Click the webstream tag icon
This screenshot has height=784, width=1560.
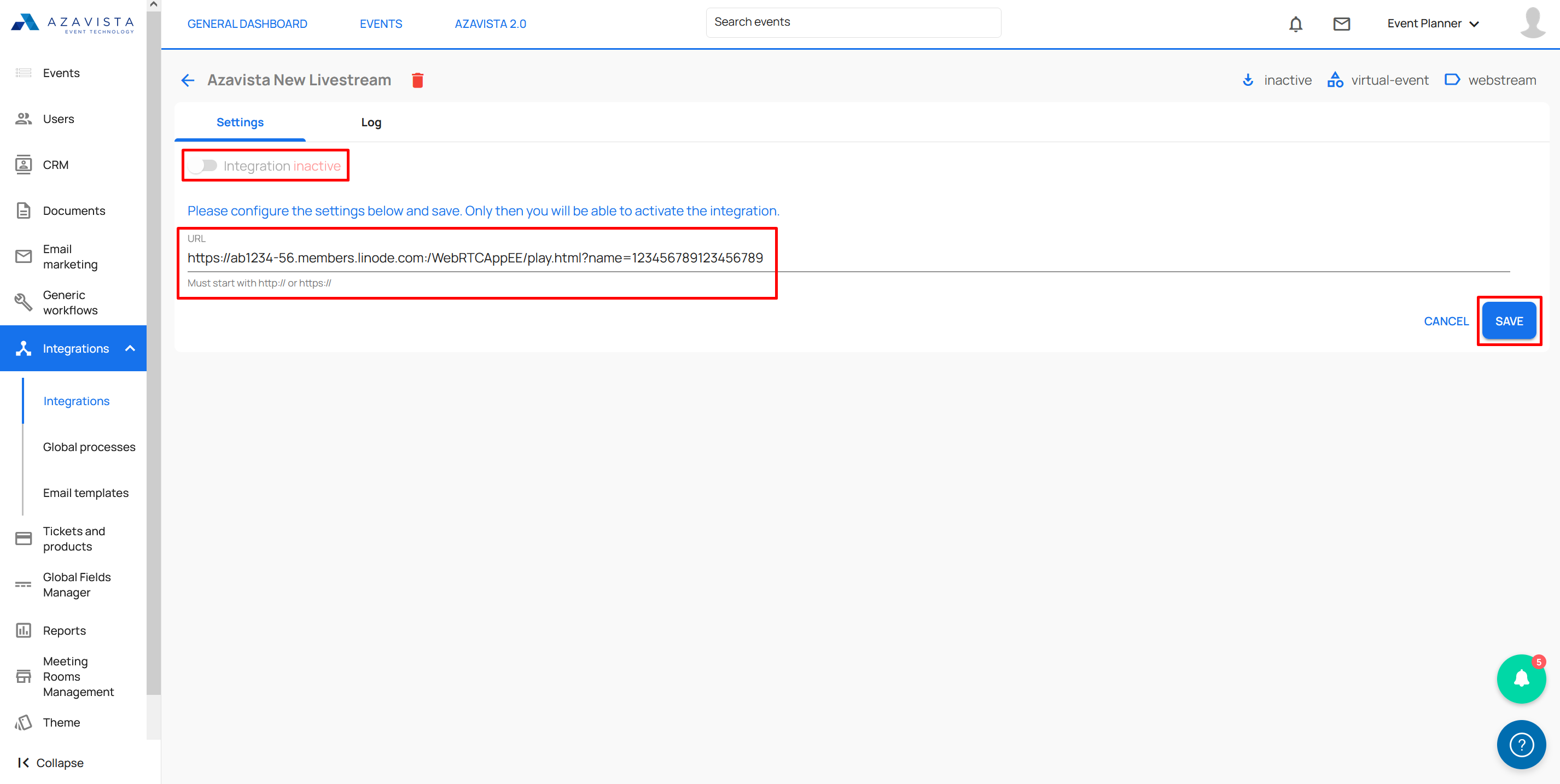tap(1452, 79)
